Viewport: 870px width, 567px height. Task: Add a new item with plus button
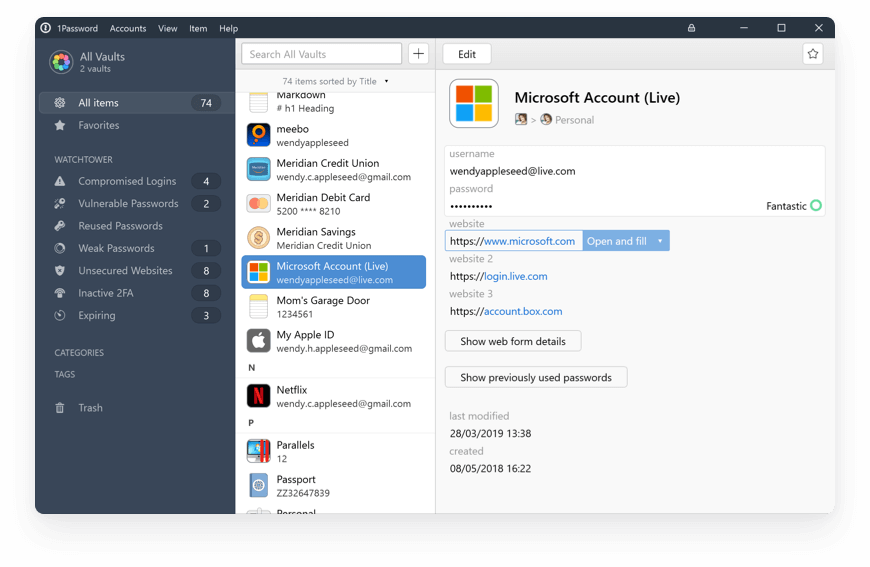[418, 54]
